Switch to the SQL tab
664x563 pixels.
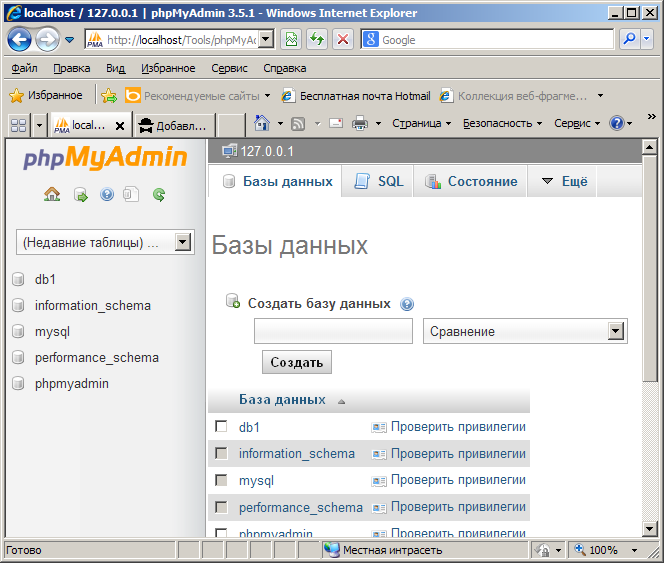point(378,181)
